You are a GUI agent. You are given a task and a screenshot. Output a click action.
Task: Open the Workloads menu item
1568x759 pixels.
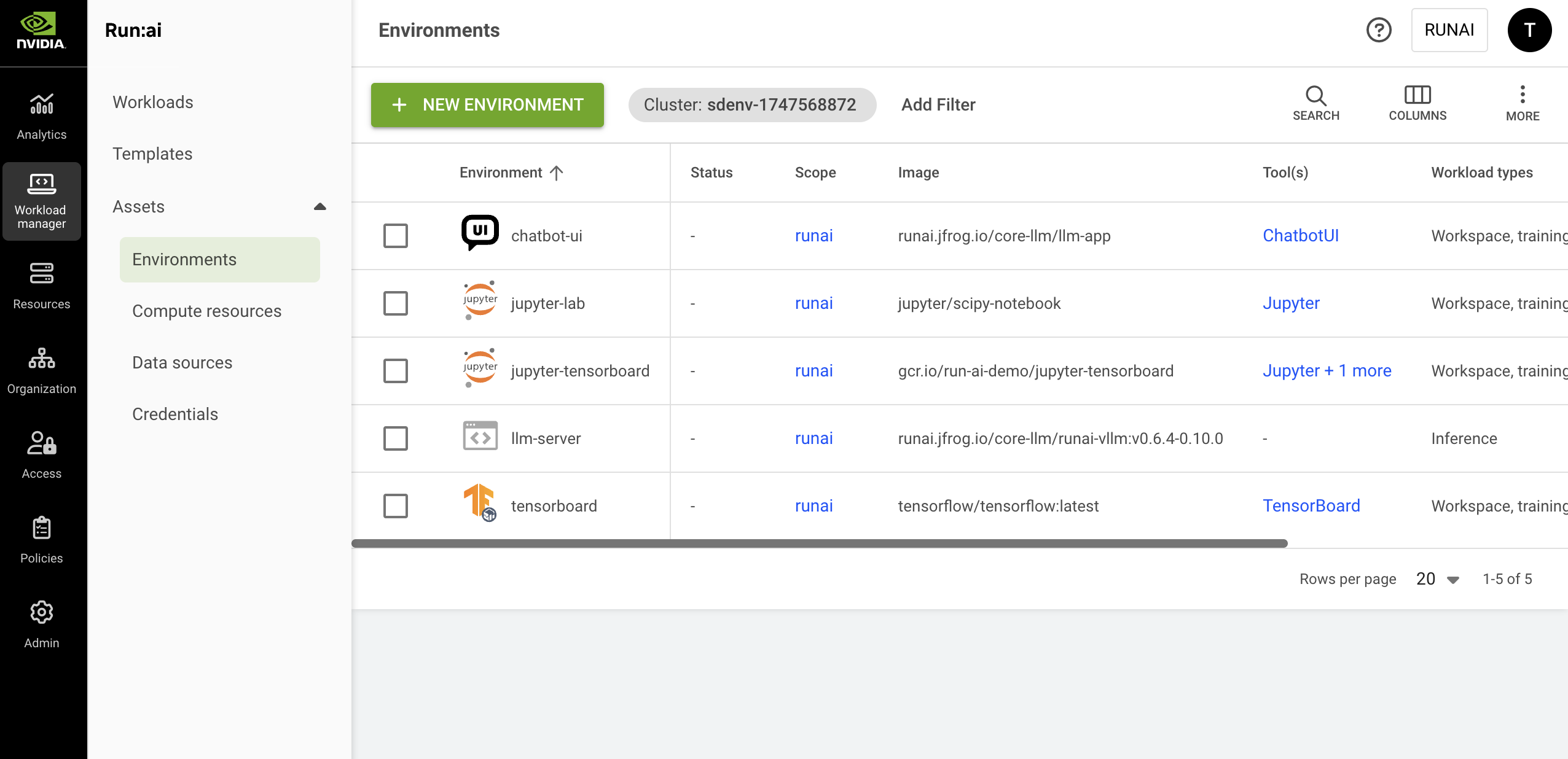152,102
